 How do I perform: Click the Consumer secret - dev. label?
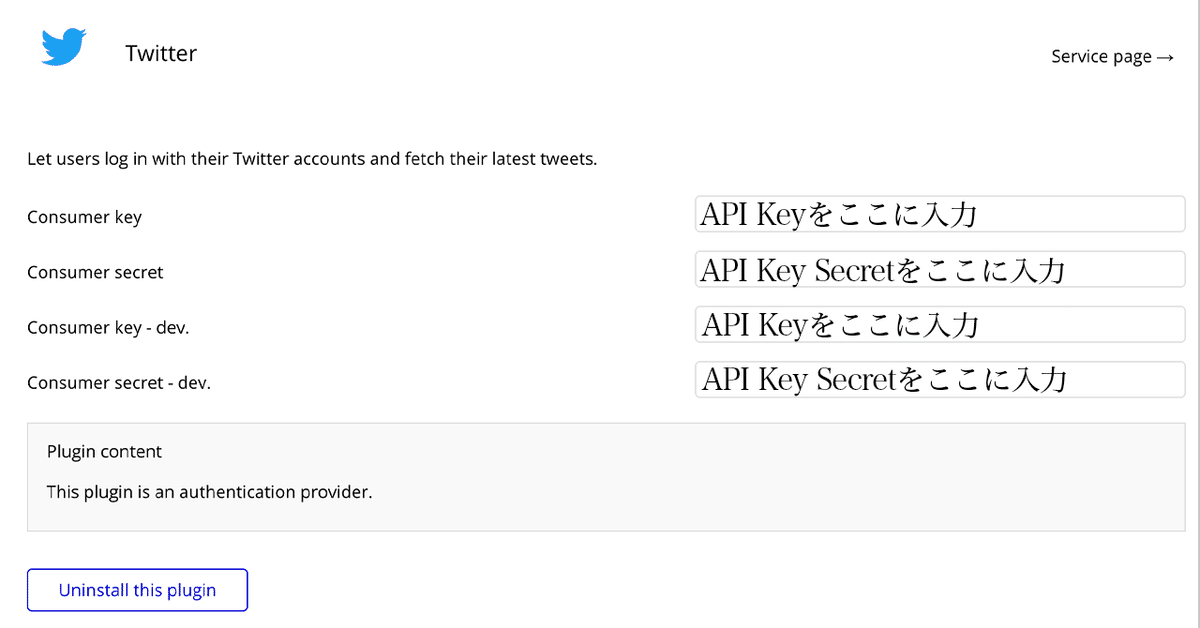click(119, 382)
